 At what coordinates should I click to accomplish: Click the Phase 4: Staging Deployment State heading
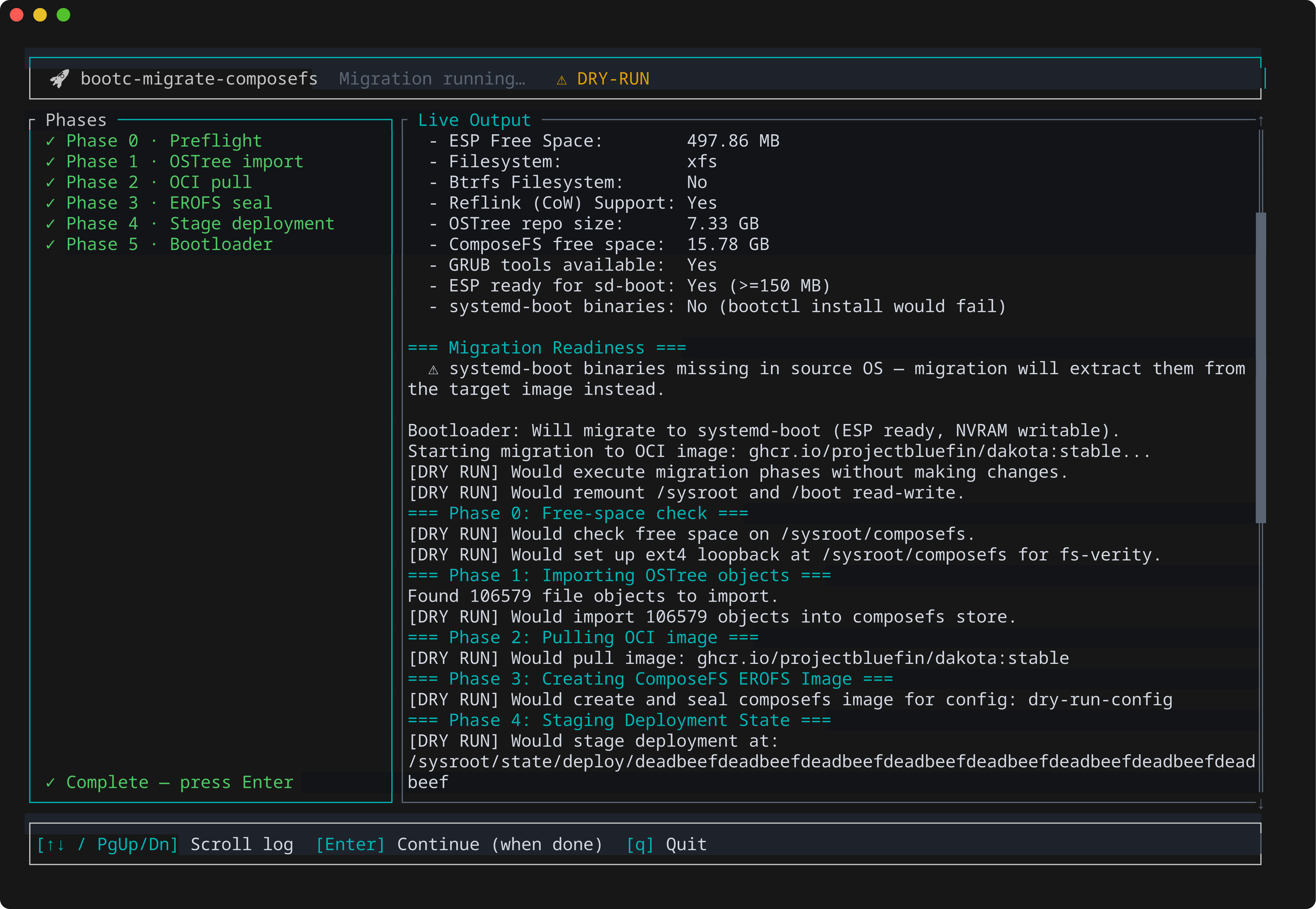point(619,721)
